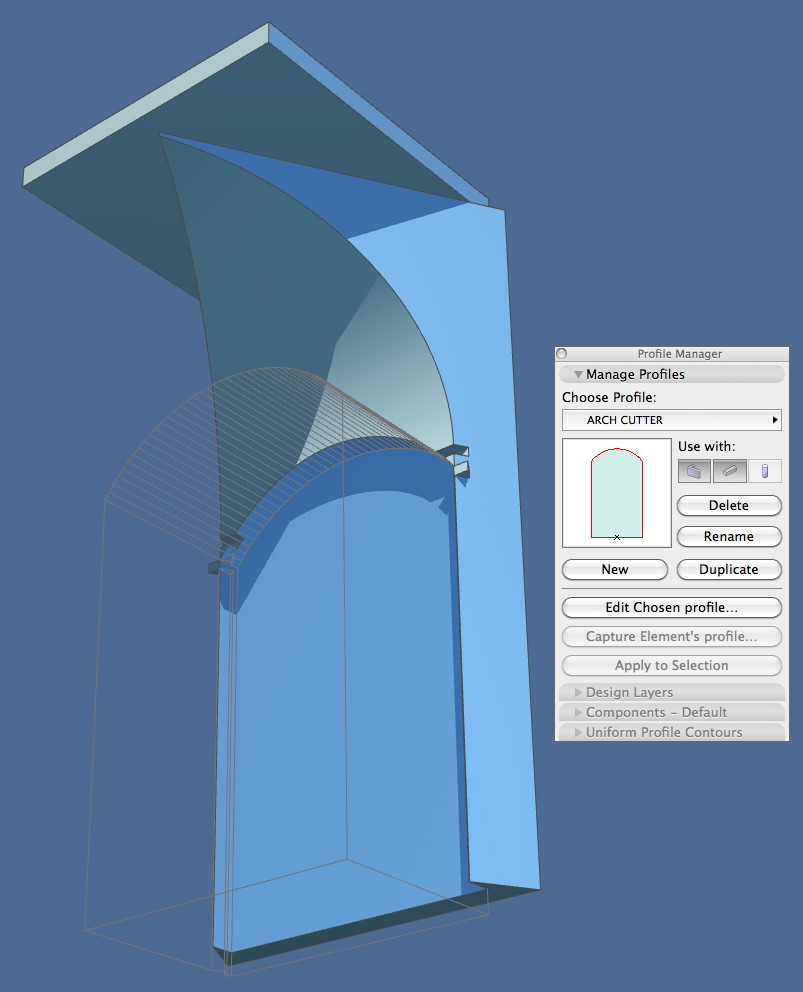Disable the beam icon under Use with
Screen dimensions: 803x992
[729, 470]
